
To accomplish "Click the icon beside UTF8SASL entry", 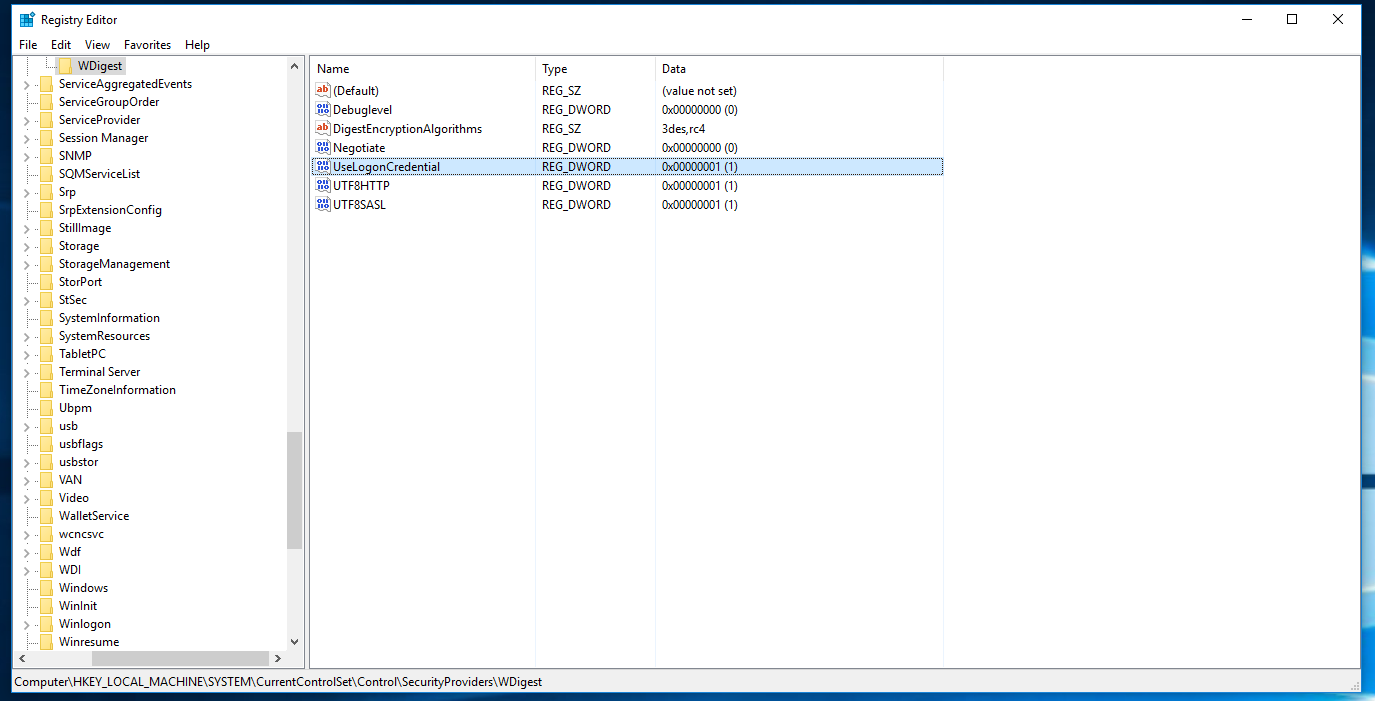I will pyautogui.click(x=322, y=205).
